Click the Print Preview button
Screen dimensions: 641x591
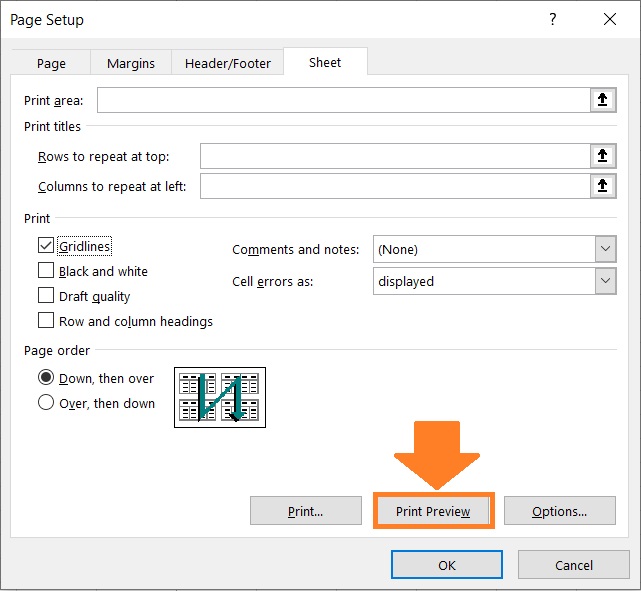433,511
